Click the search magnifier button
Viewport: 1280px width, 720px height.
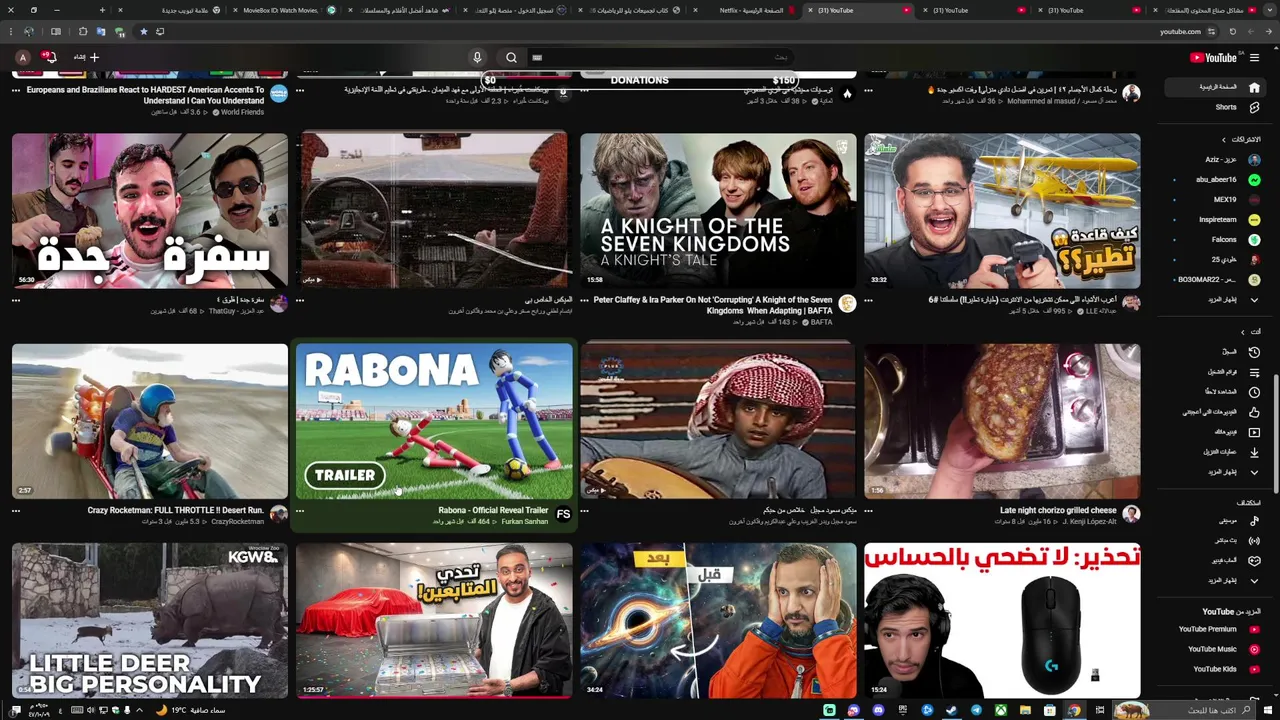tap(511, 57)
